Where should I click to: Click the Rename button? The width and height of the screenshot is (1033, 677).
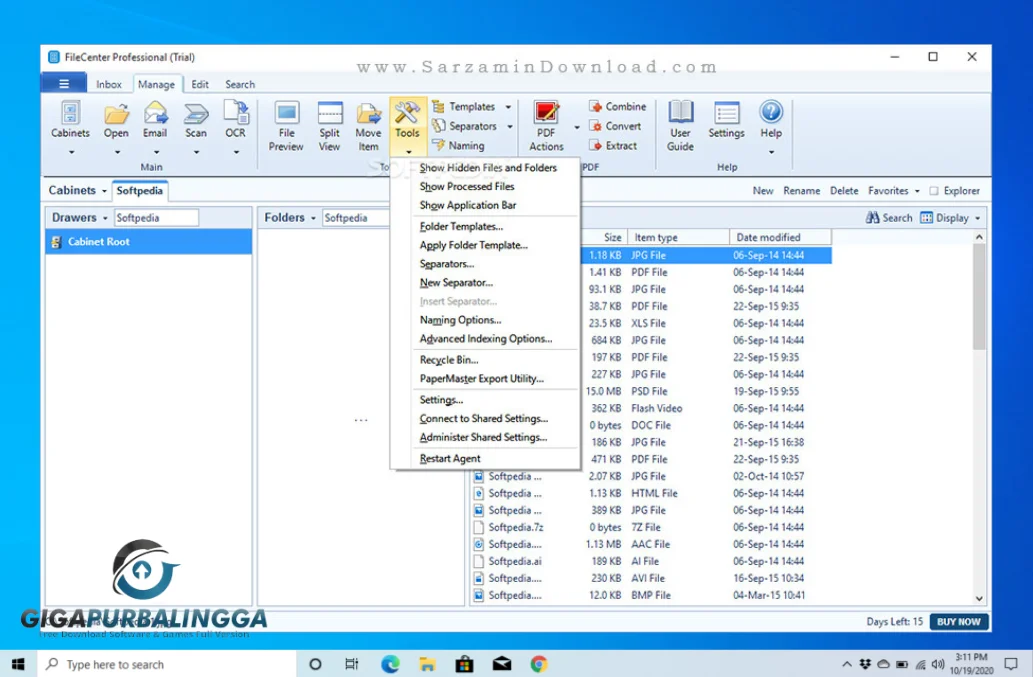coord(802,191)
